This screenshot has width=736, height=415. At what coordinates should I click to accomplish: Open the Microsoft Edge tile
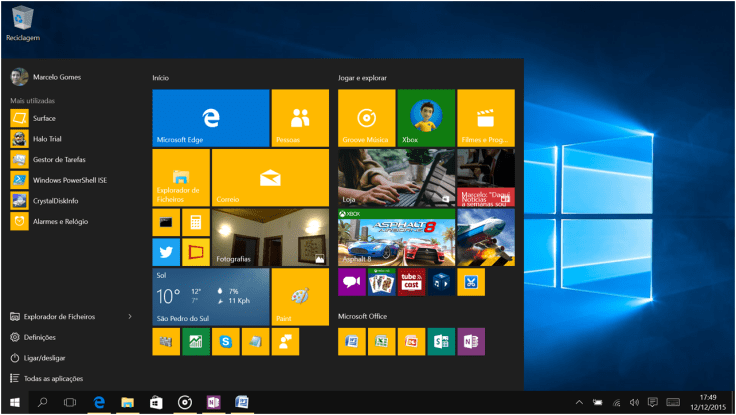210,118
